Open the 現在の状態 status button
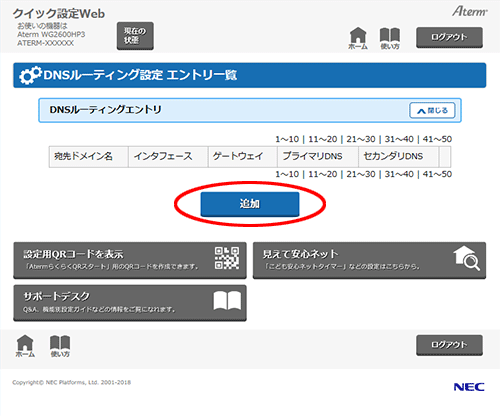500x416 pixels. 135,36
